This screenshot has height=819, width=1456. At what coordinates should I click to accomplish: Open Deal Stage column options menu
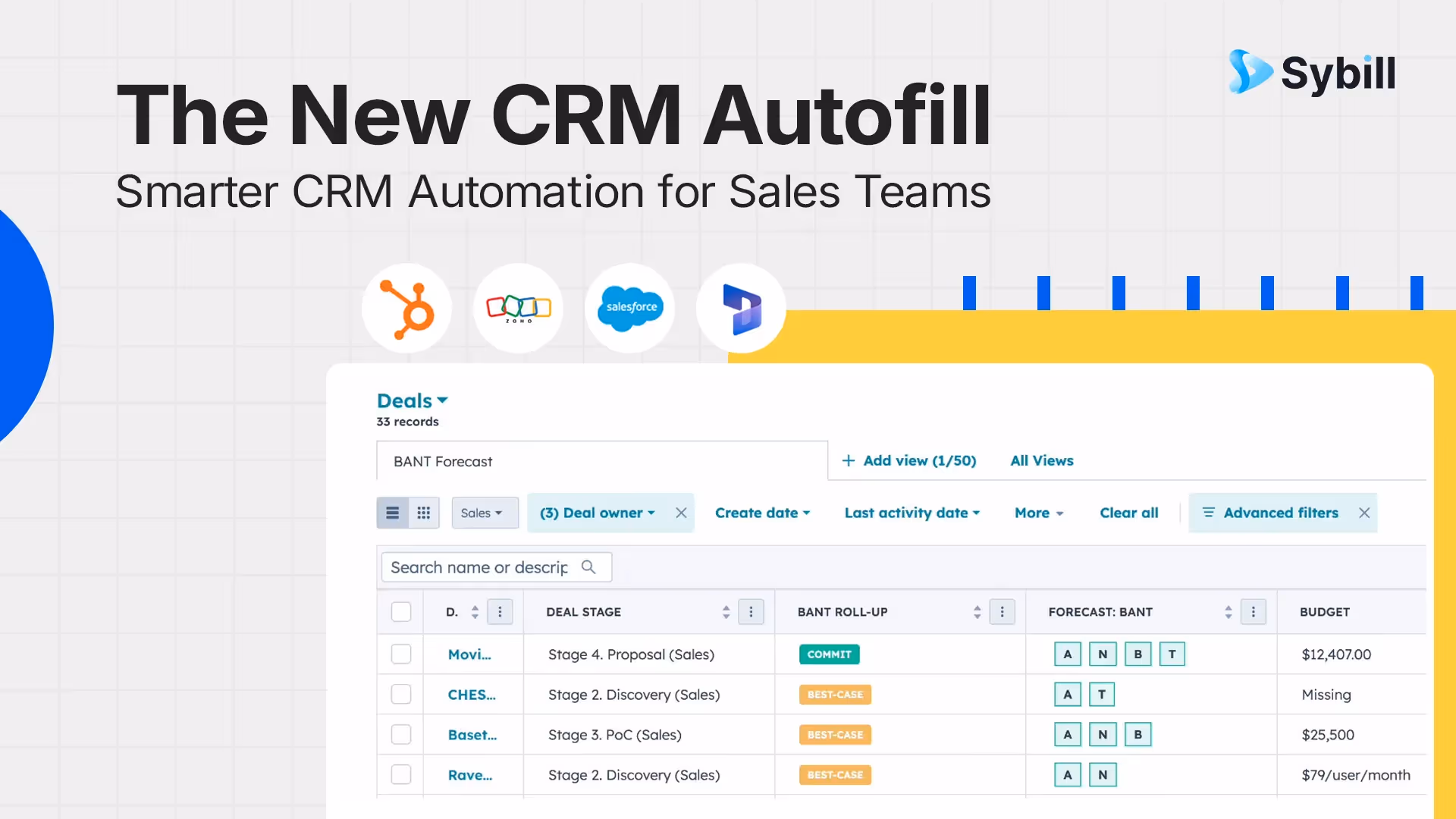click(x=751, y=612)
